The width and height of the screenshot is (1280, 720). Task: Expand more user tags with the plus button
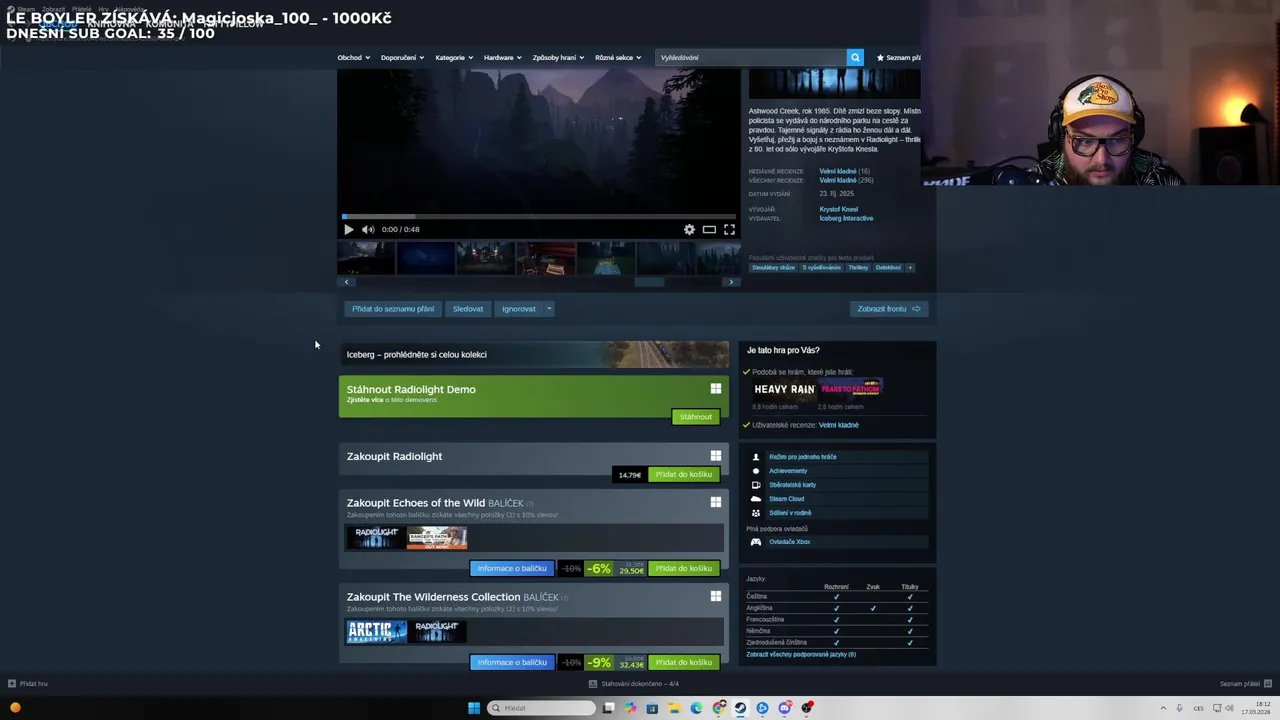pos(910,267)
